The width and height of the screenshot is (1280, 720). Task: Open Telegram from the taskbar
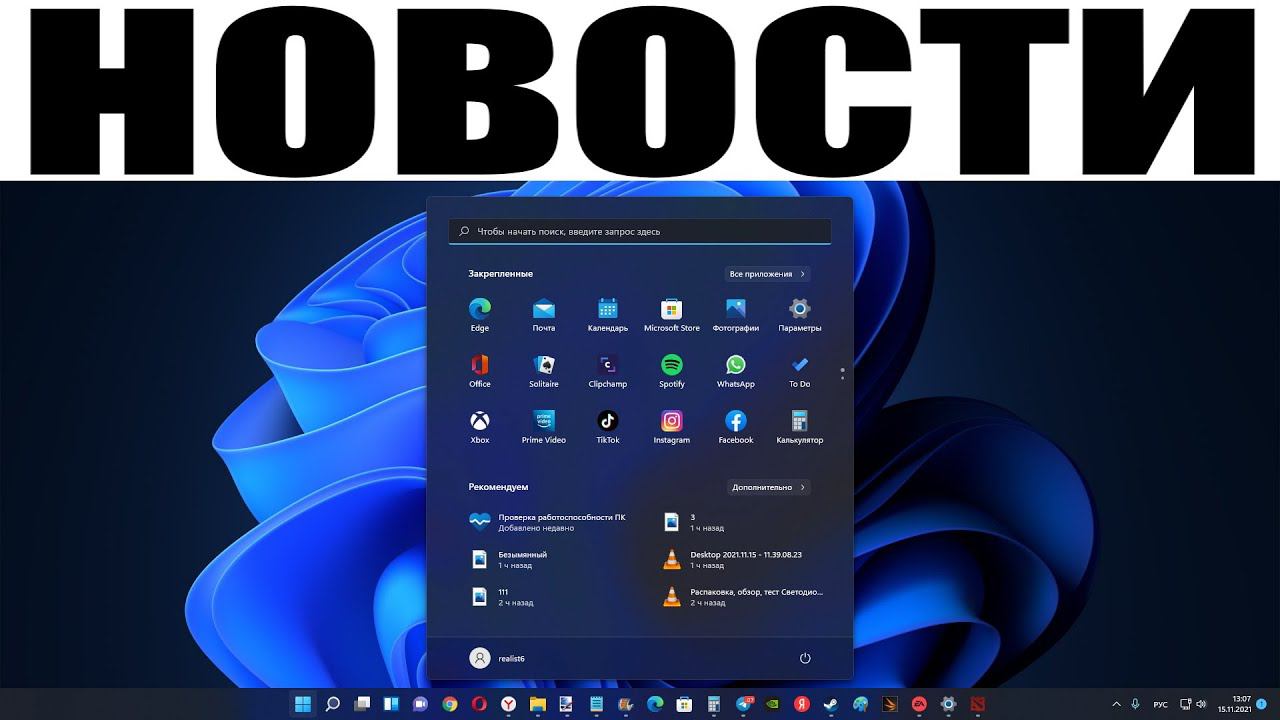[743, 704]
